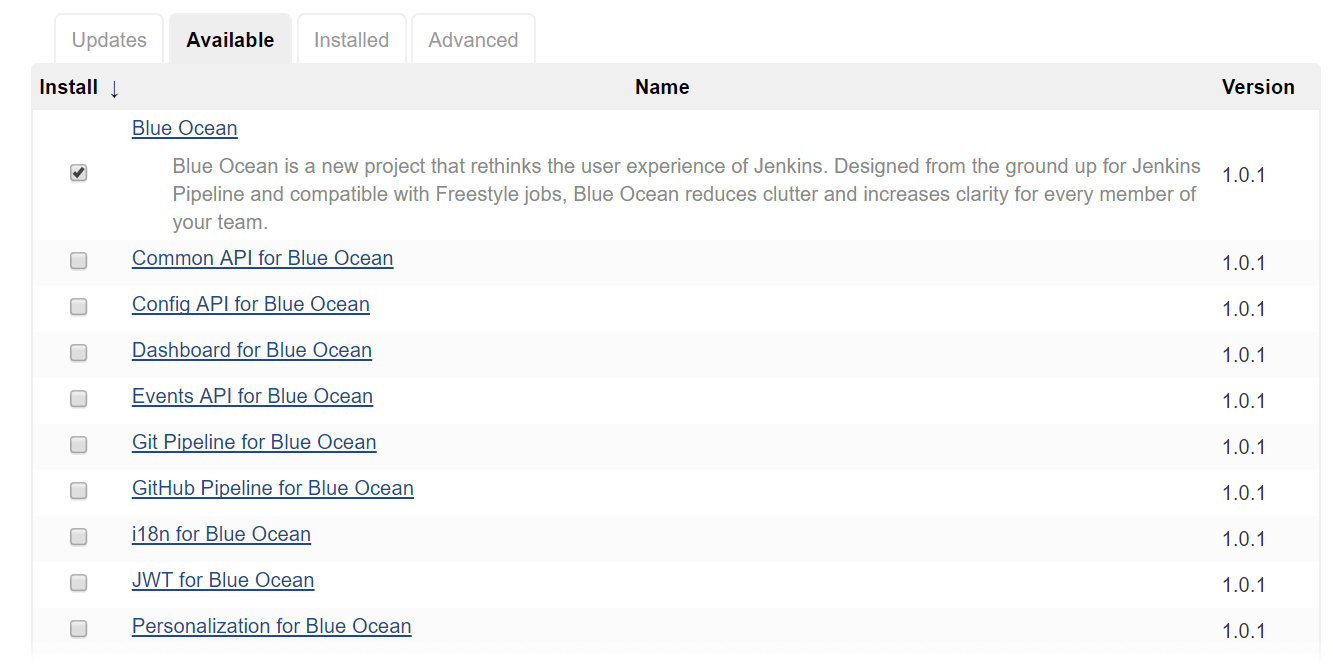
Task: Switch to the Updates tab
Action: coord(109,40)
